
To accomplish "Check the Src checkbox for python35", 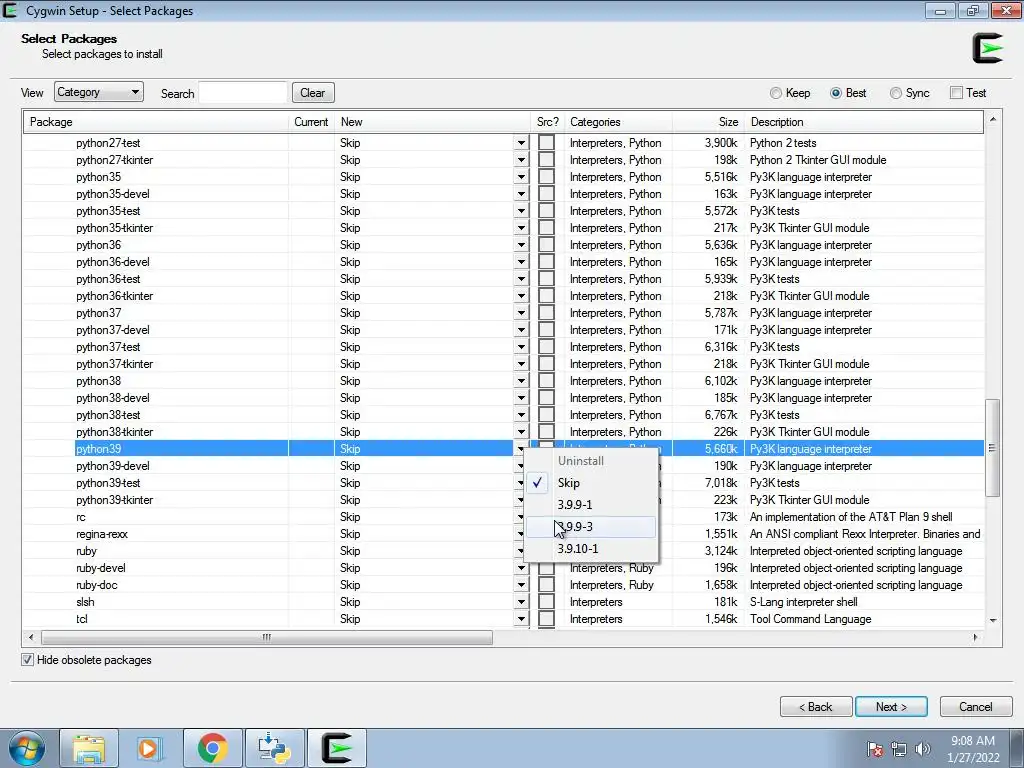I will 546,176.
